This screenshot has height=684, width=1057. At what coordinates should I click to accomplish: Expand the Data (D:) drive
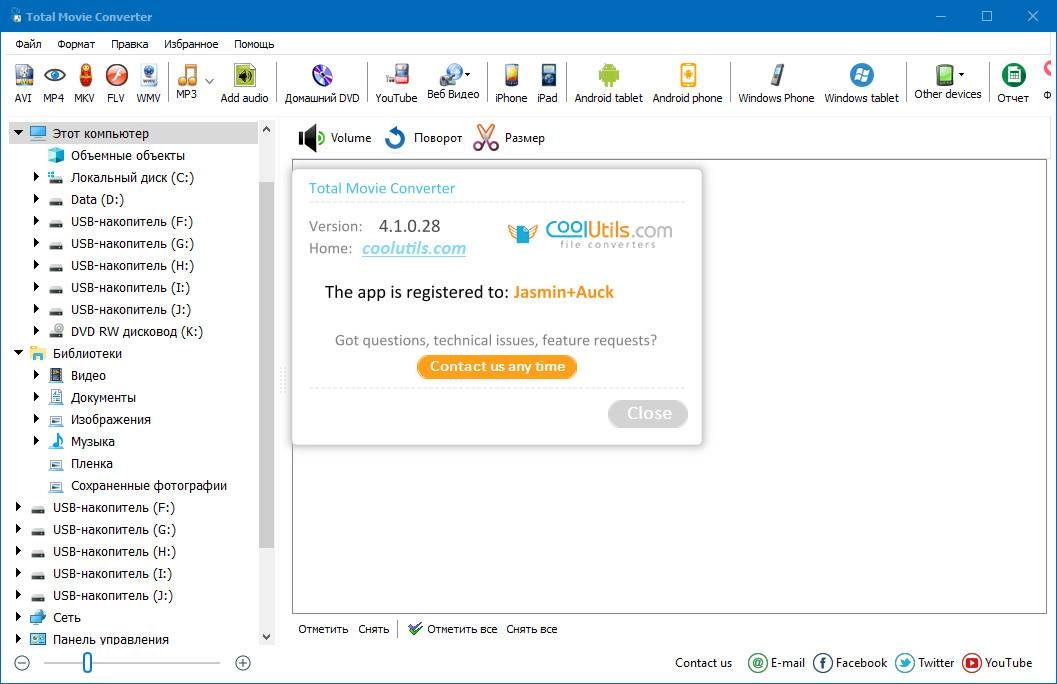36,199
